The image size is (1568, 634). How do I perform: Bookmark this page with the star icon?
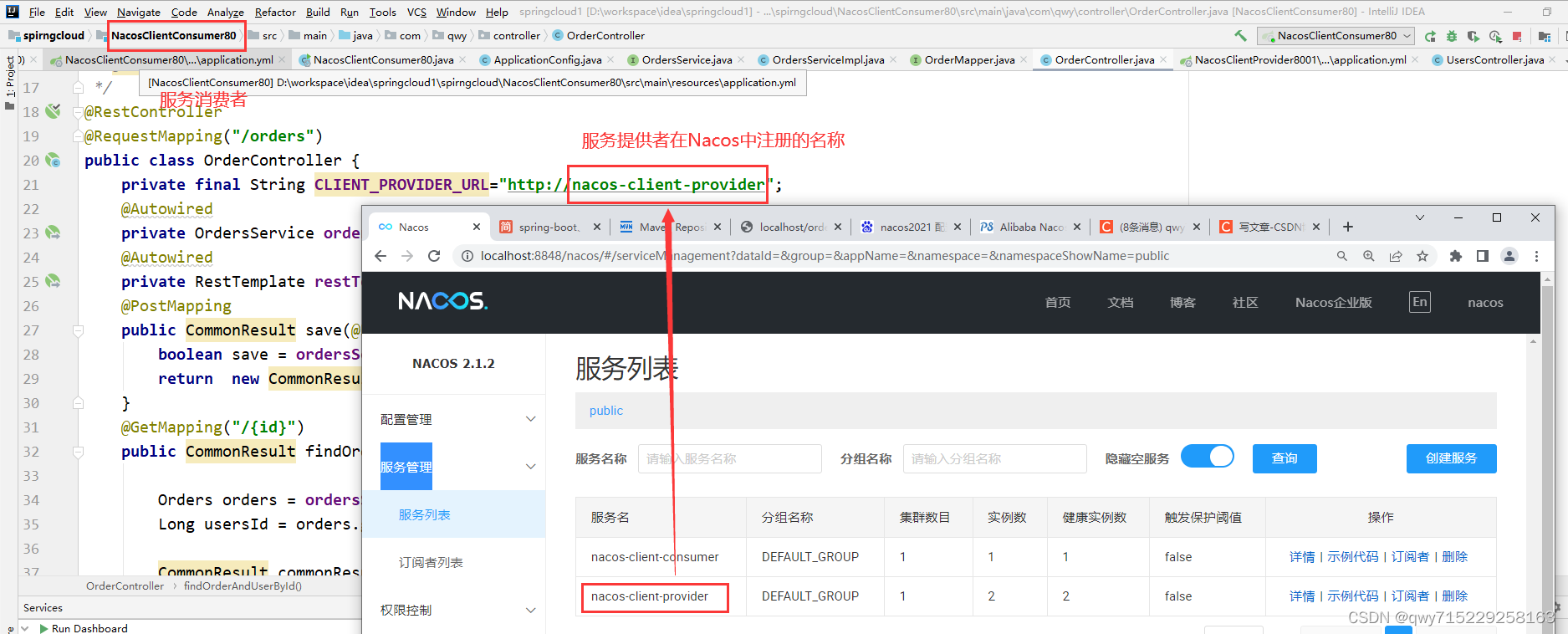(1422, 256)
